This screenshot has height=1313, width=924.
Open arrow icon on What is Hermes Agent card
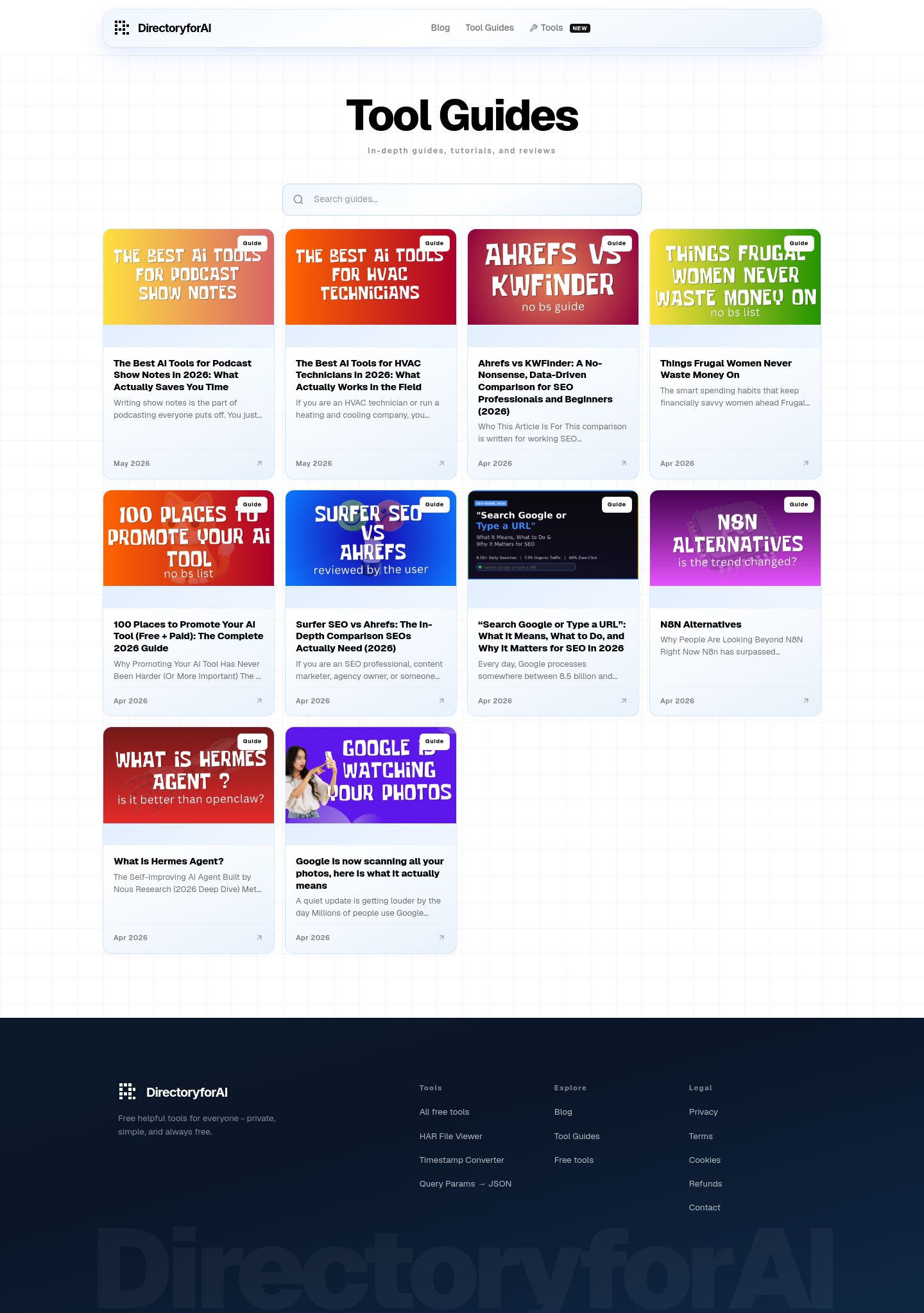(x=259, y=938)
